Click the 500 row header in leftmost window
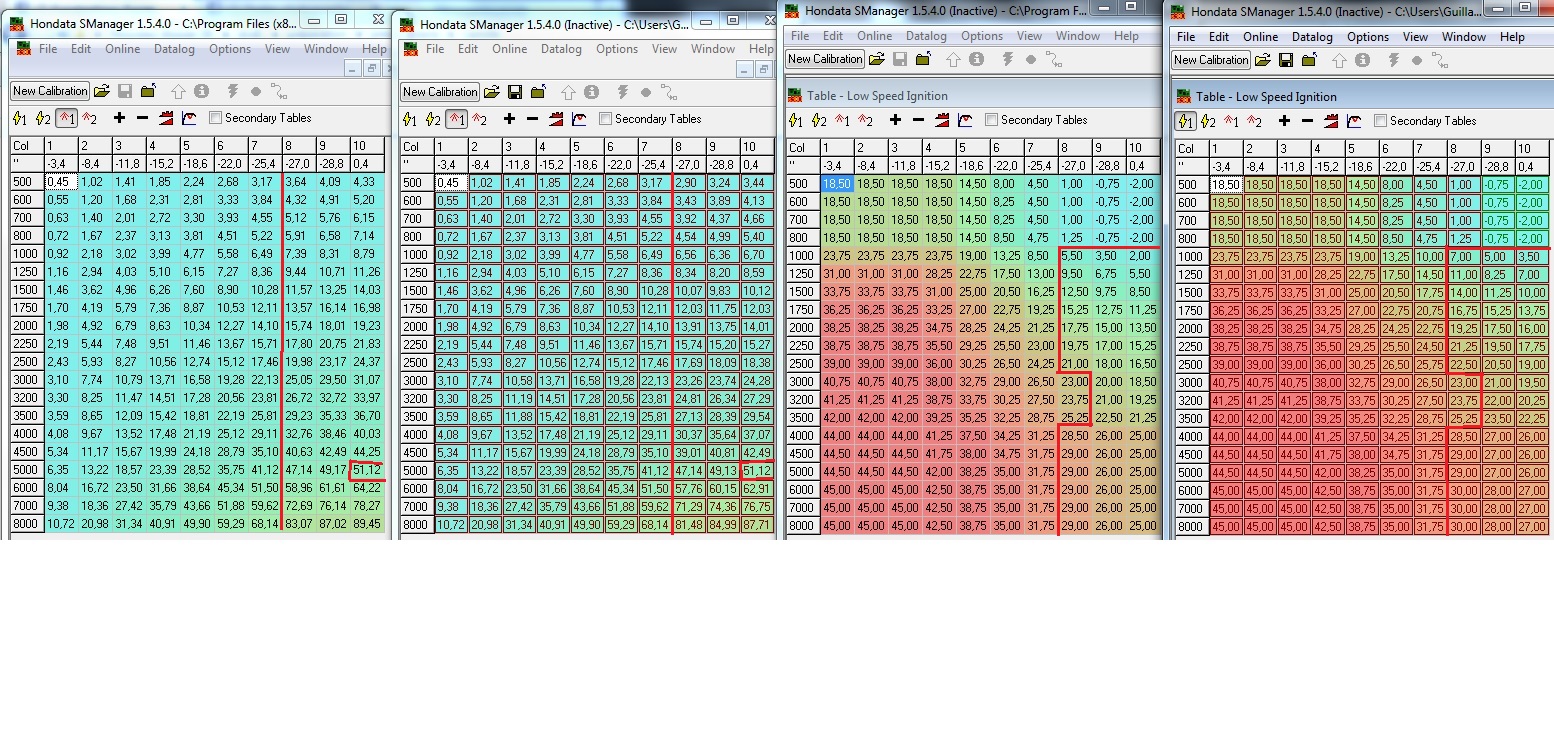Image resolution: width=1554 pixels, height=738 pixels. coord(27,182)
